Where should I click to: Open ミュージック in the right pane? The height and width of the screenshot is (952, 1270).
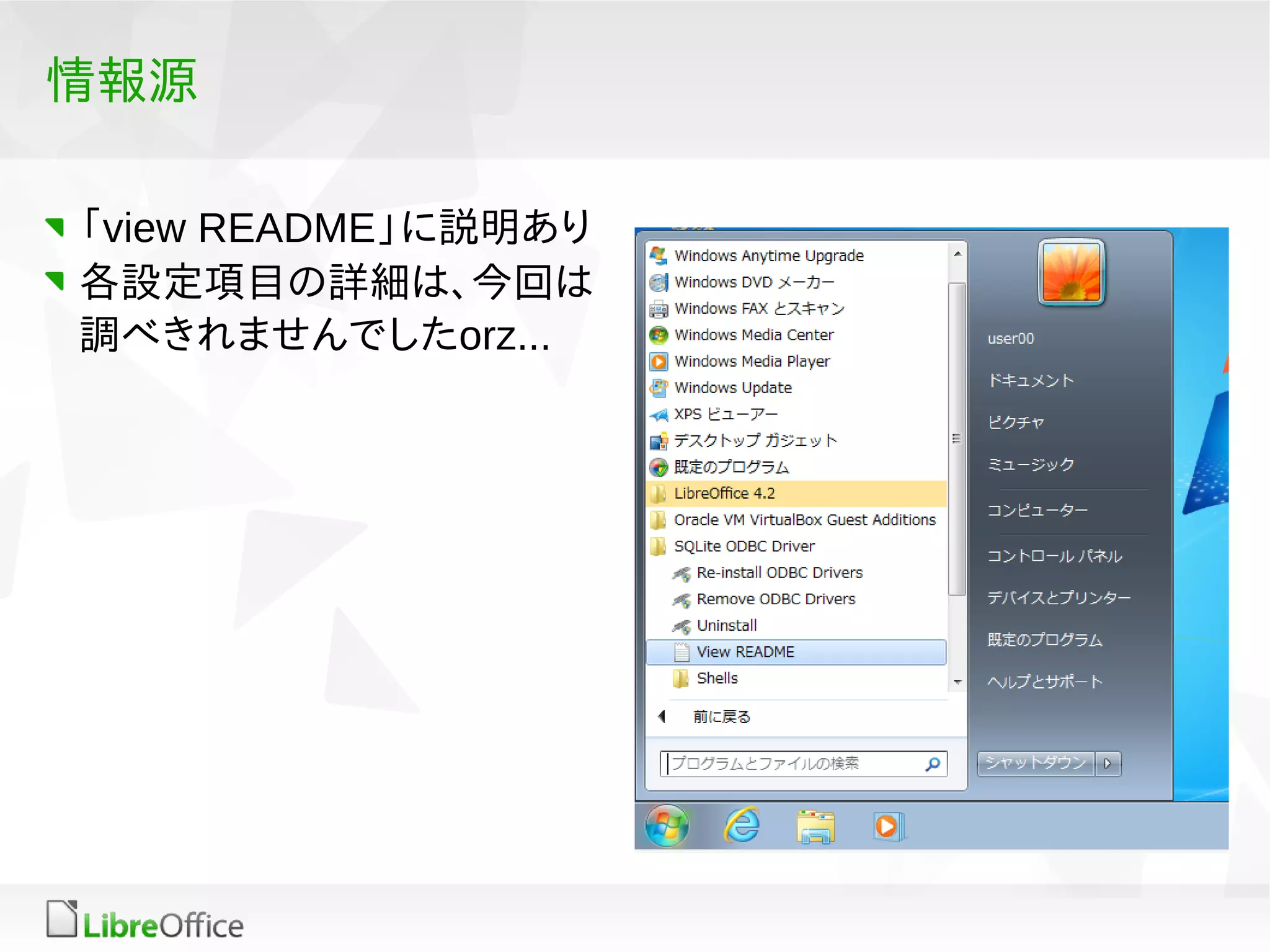point(1031,465)
